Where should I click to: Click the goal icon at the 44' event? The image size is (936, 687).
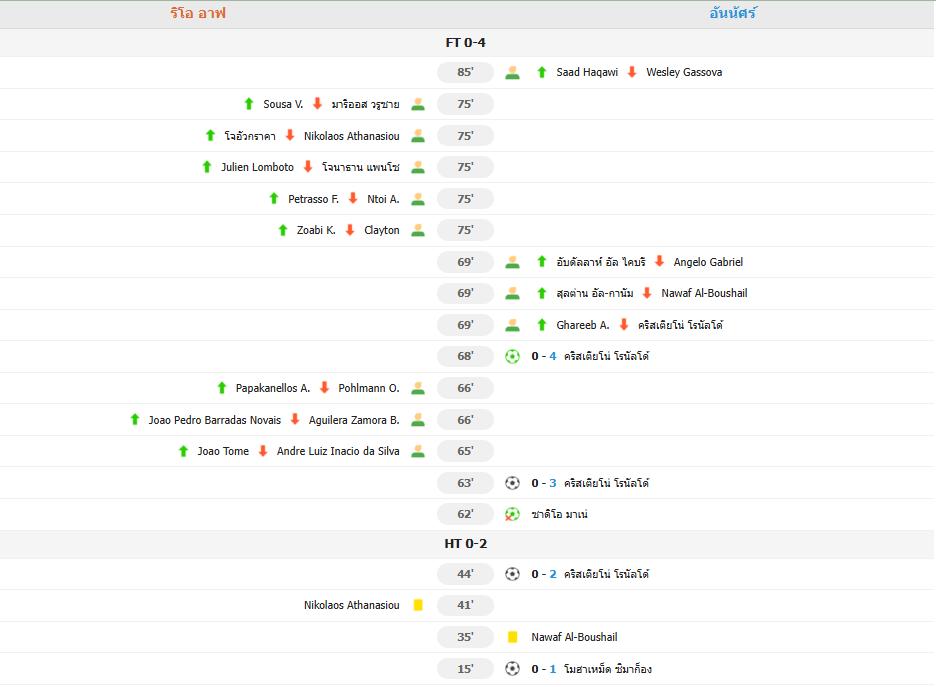pos(512,574)
